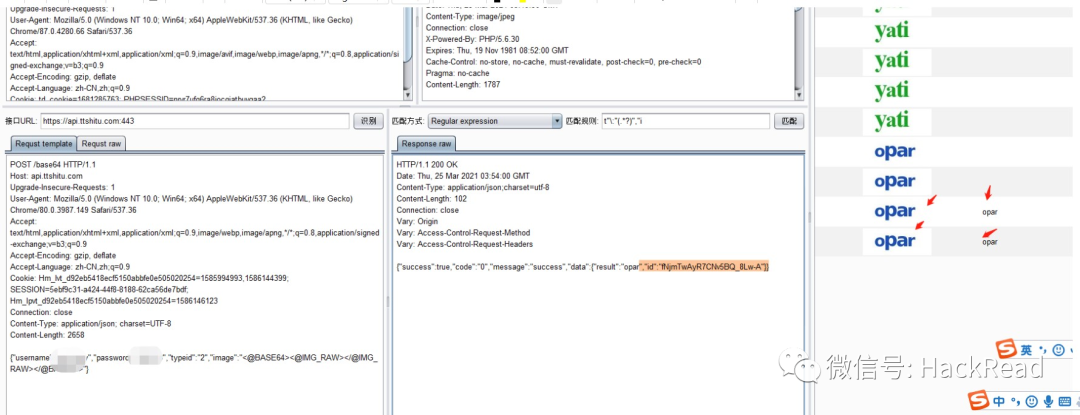Open the Response raw tab
1080x415 pixels.
(425, 144)
